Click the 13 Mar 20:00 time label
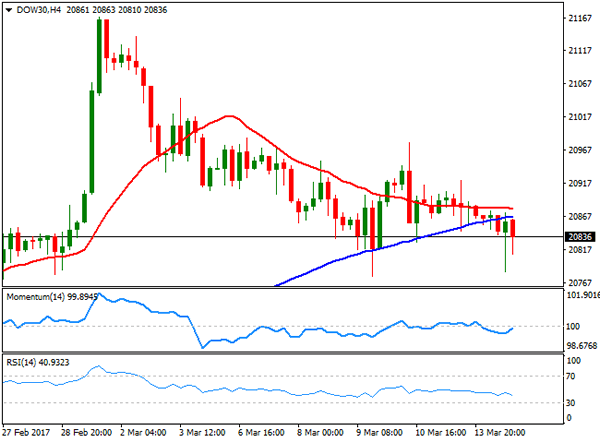 pos(500,433)
